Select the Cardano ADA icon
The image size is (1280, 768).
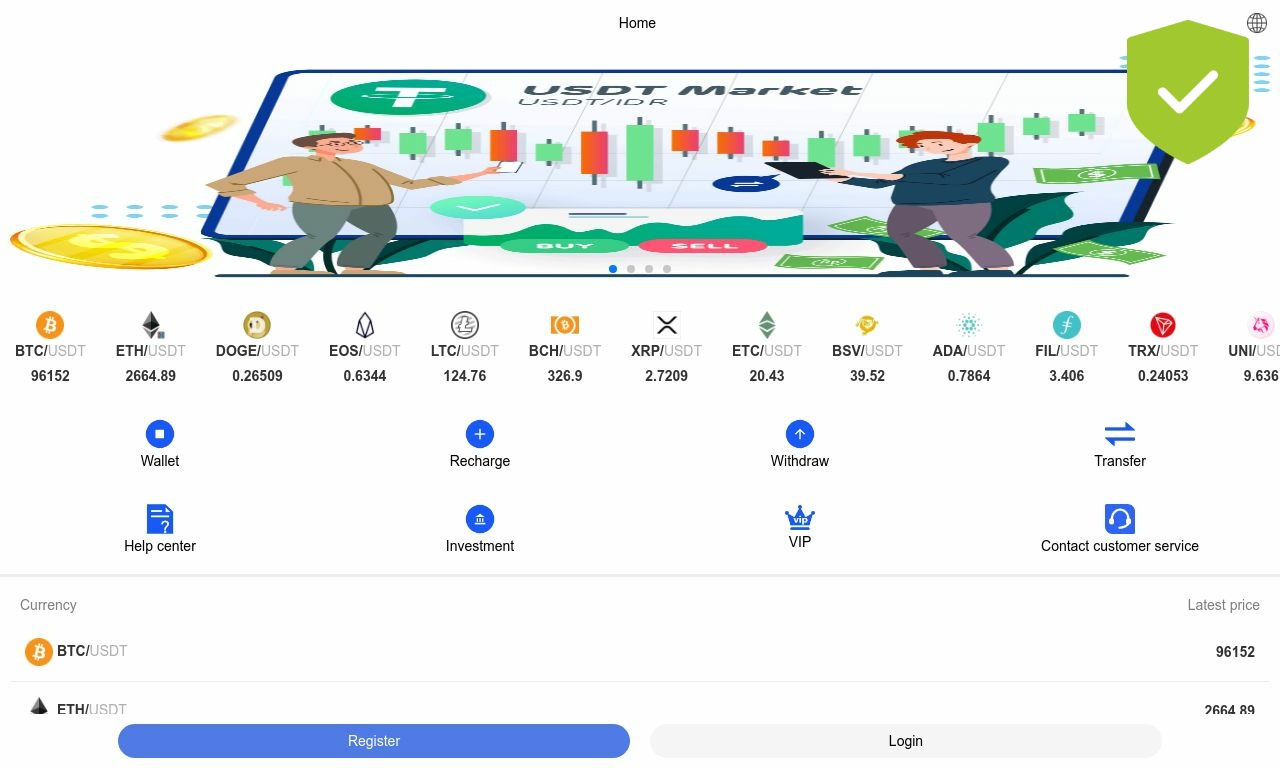[969, 325]
